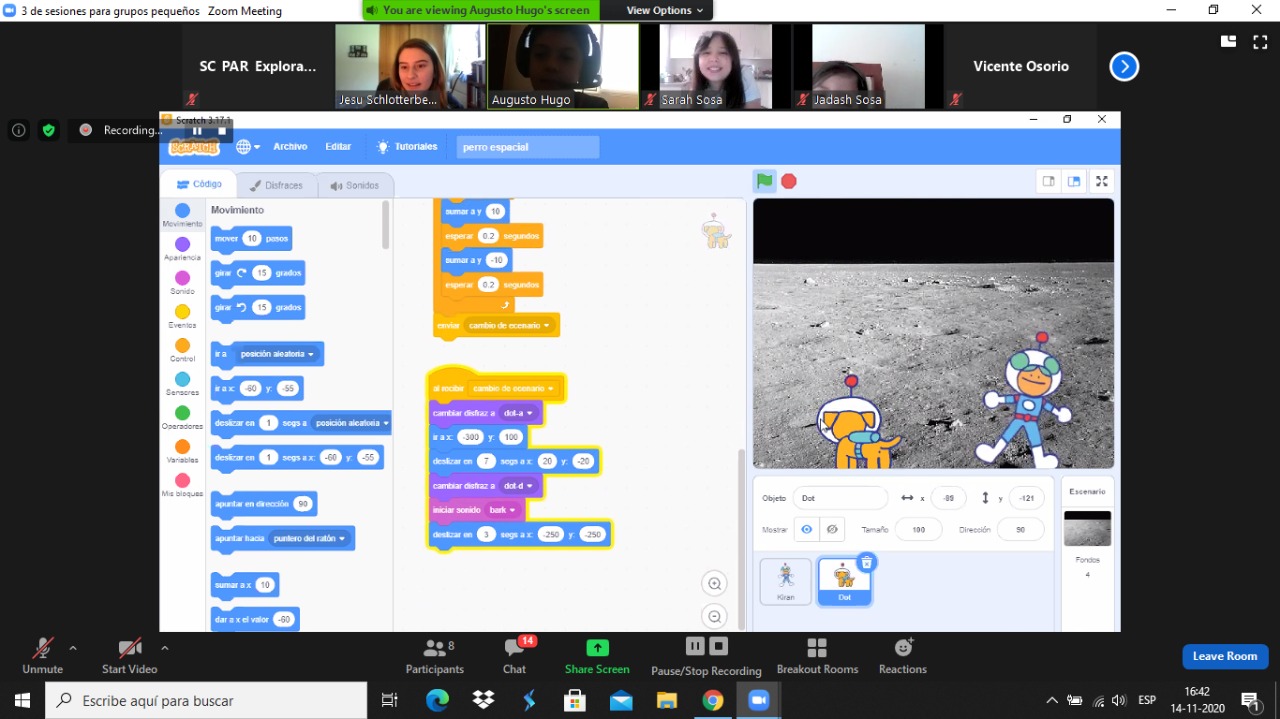Viewport: 1280px width, 719px height.
Task: Open the Archivo menu
Action: [290, 147]
